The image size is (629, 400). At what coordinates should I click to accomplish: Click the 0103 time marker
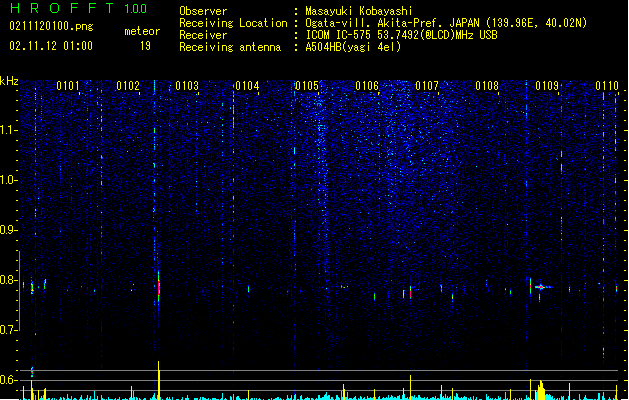click(x=187, y=86)
